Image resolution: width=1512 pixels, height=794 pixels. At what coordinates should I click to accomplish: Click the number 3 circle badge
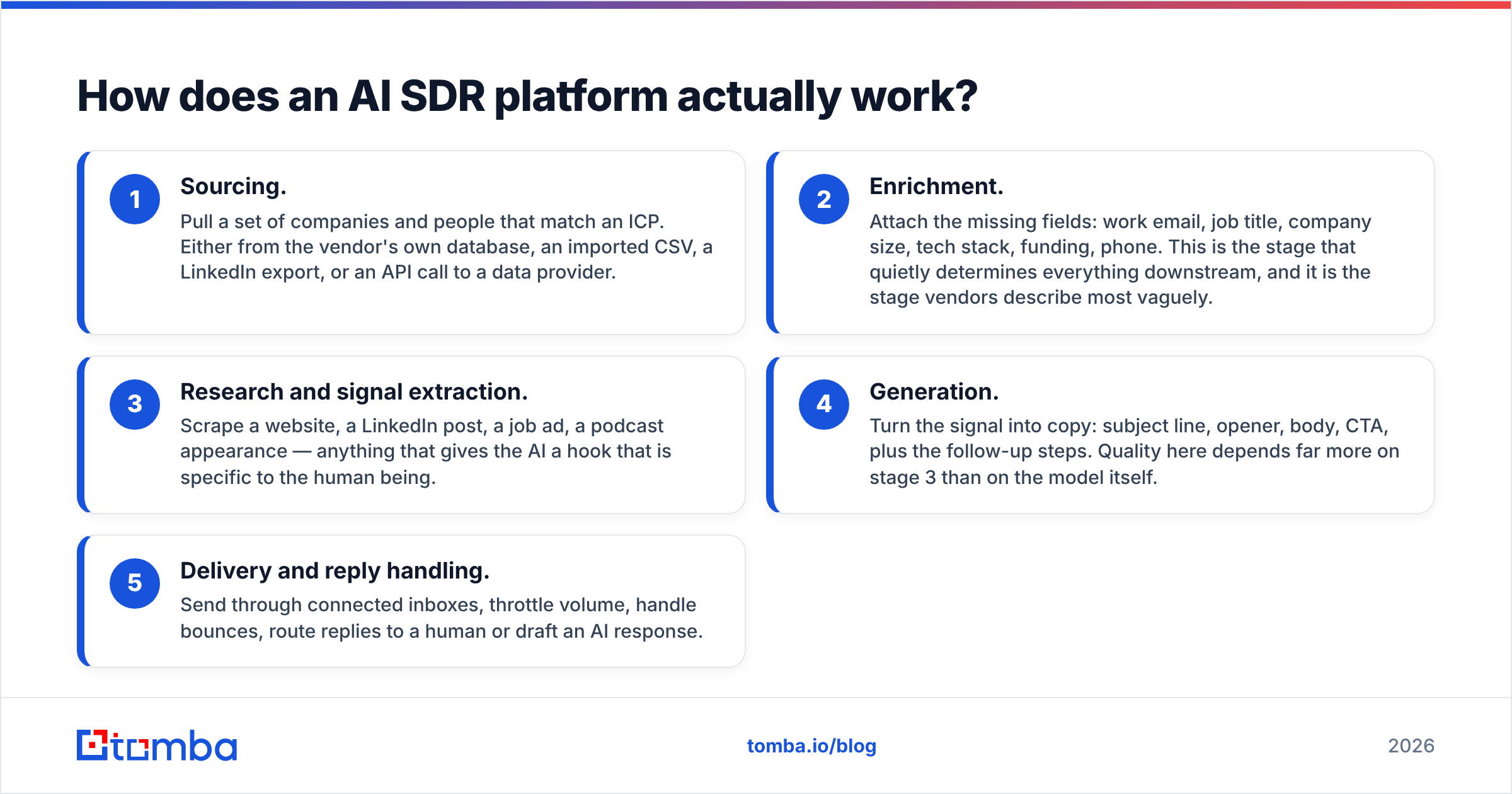(x=135, y=405)
